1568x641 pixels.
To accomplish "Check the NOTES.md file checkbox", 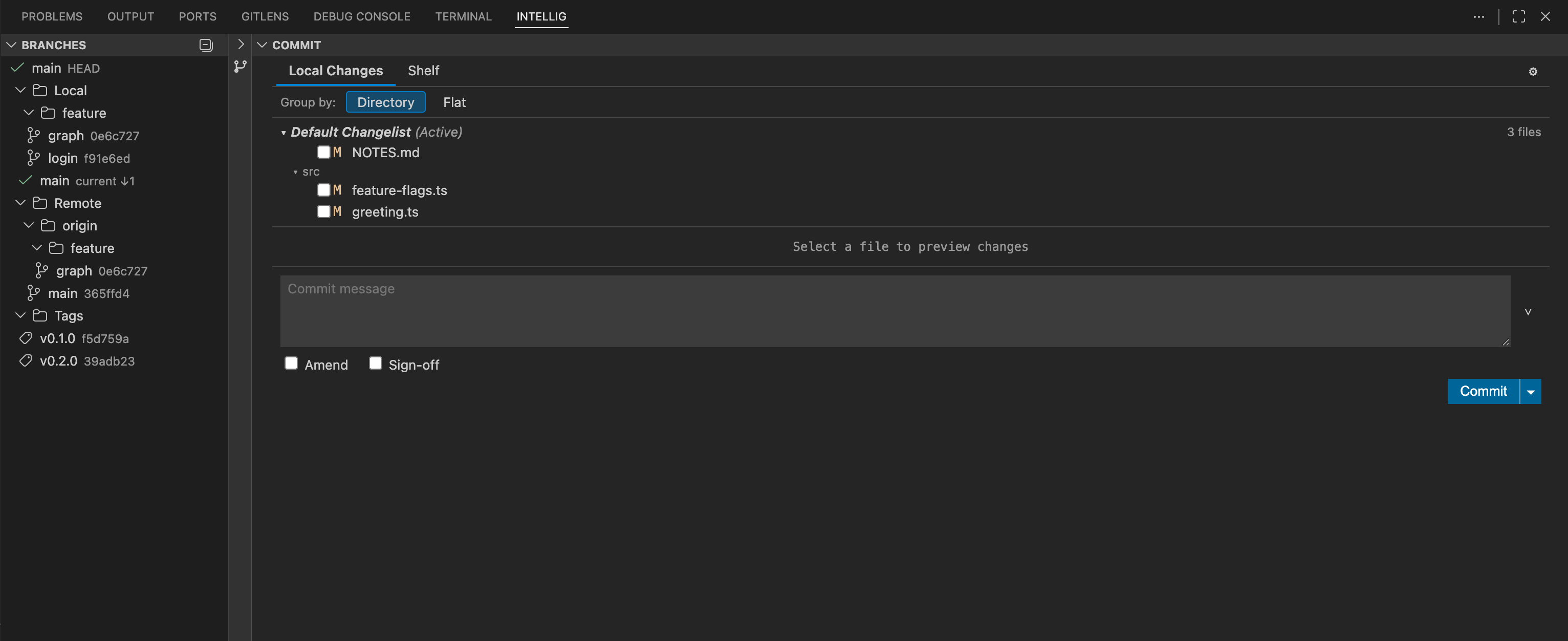I will 323,152.
